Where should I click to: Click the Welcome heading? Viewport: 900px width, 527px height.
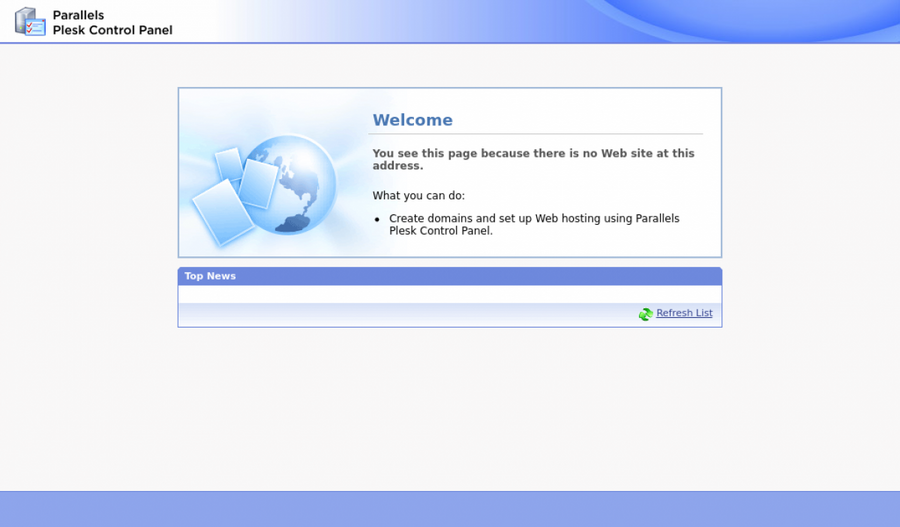pyautogui.click(x=413, y=120)
